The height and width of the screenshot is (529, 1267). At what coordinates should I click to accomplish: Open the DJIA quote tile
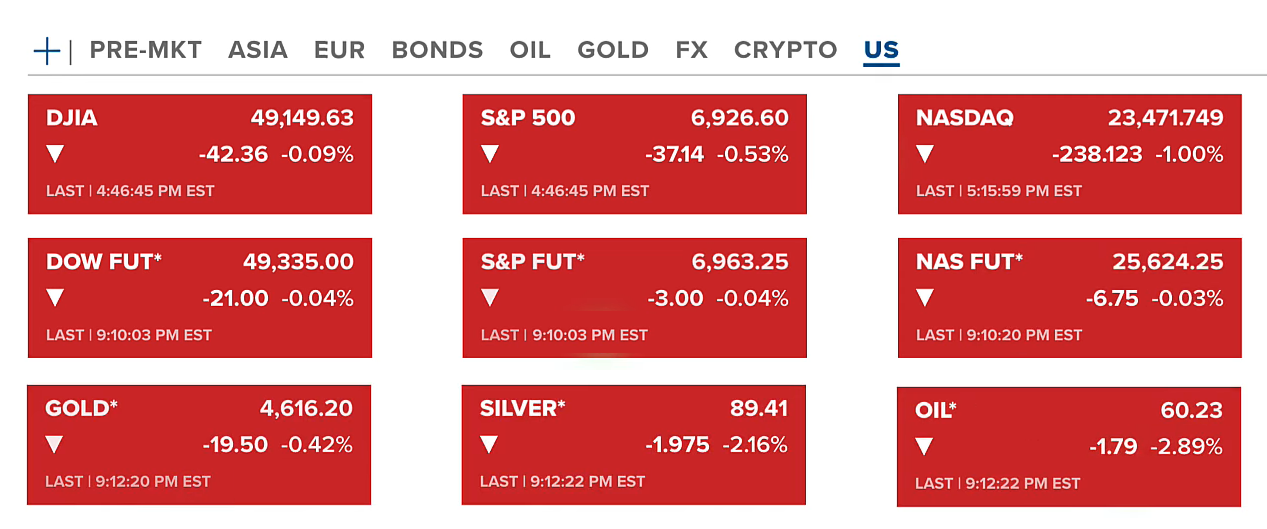(199, 154)
